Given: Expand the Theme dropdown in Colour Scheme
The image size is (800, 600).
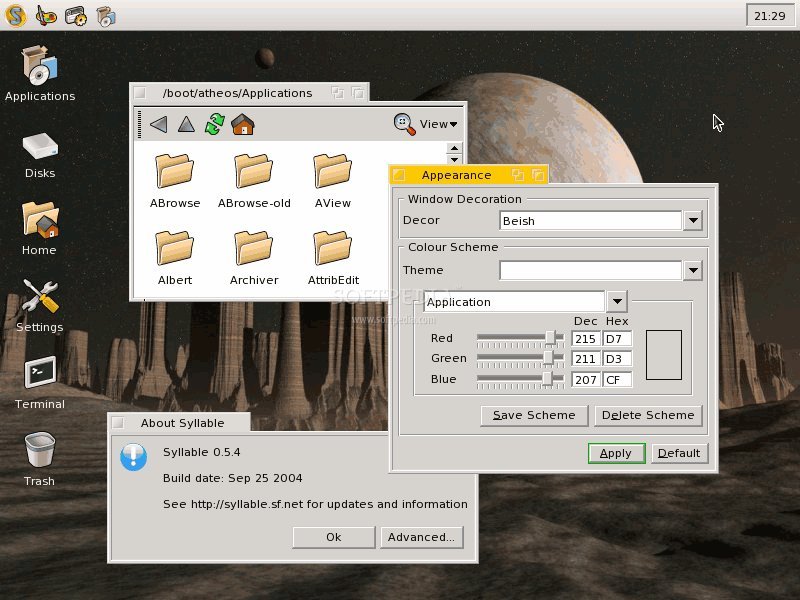Looking at the screenshot, I should [694, 270].
